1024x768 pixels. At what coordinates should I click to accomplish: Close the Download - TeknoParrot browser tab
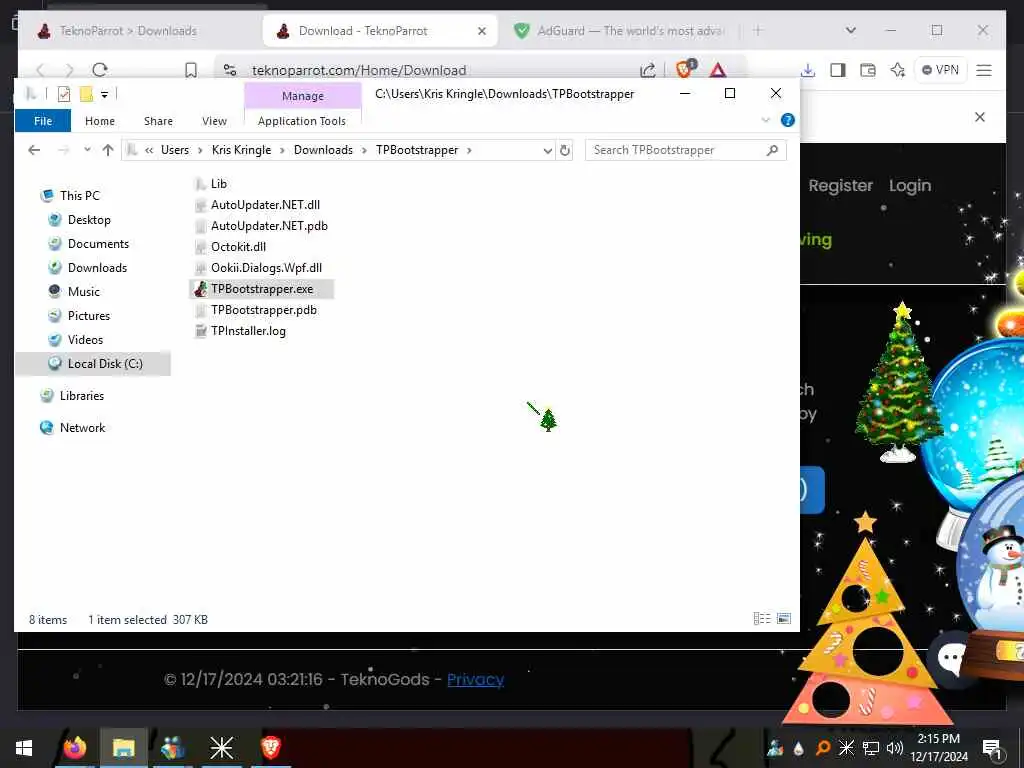(482, 31)
